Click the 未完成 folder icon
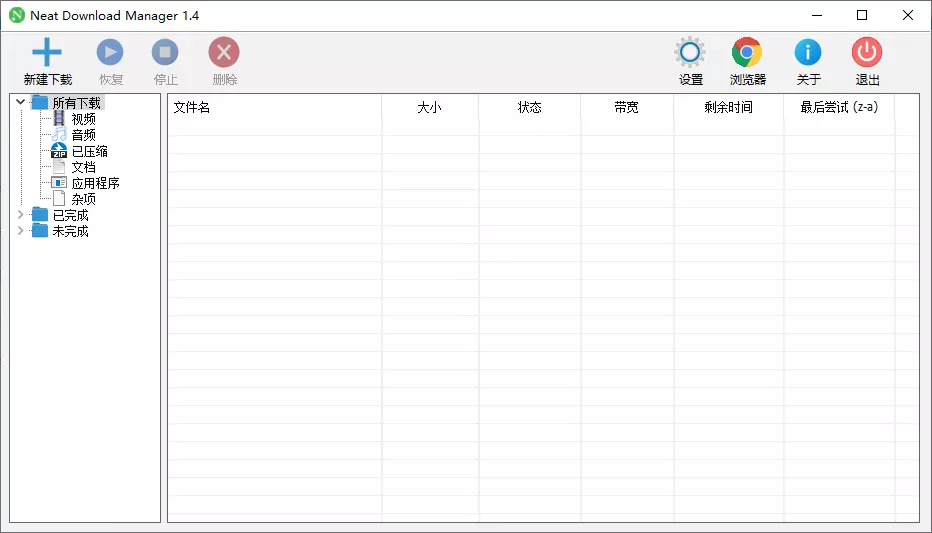The height and width of the screenshot is (533, 932). [39, 231]
